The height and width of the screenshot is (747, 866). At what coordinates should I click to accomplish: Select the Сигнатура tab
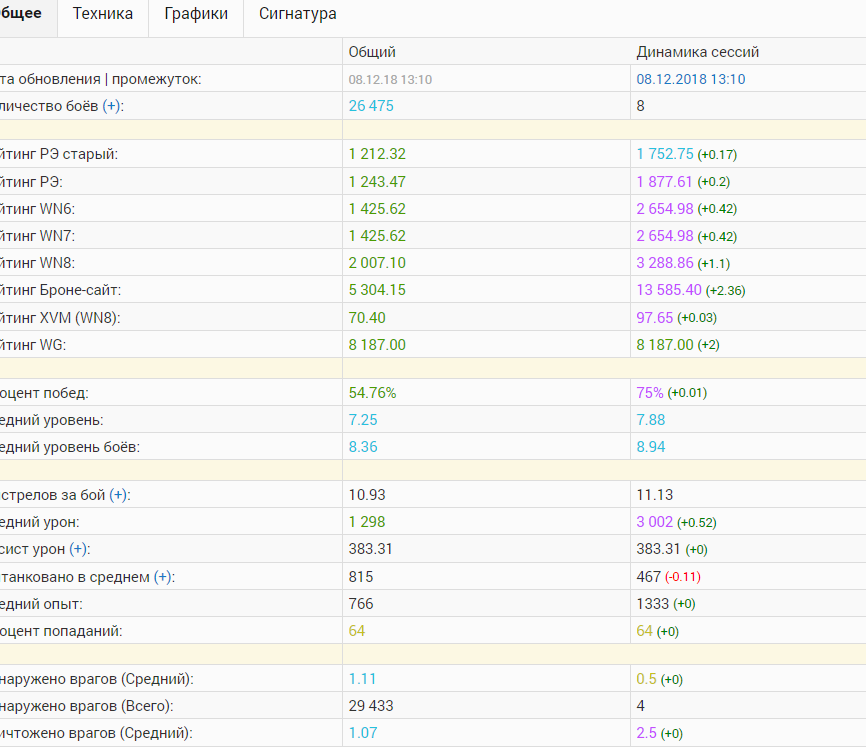point(297,14)
